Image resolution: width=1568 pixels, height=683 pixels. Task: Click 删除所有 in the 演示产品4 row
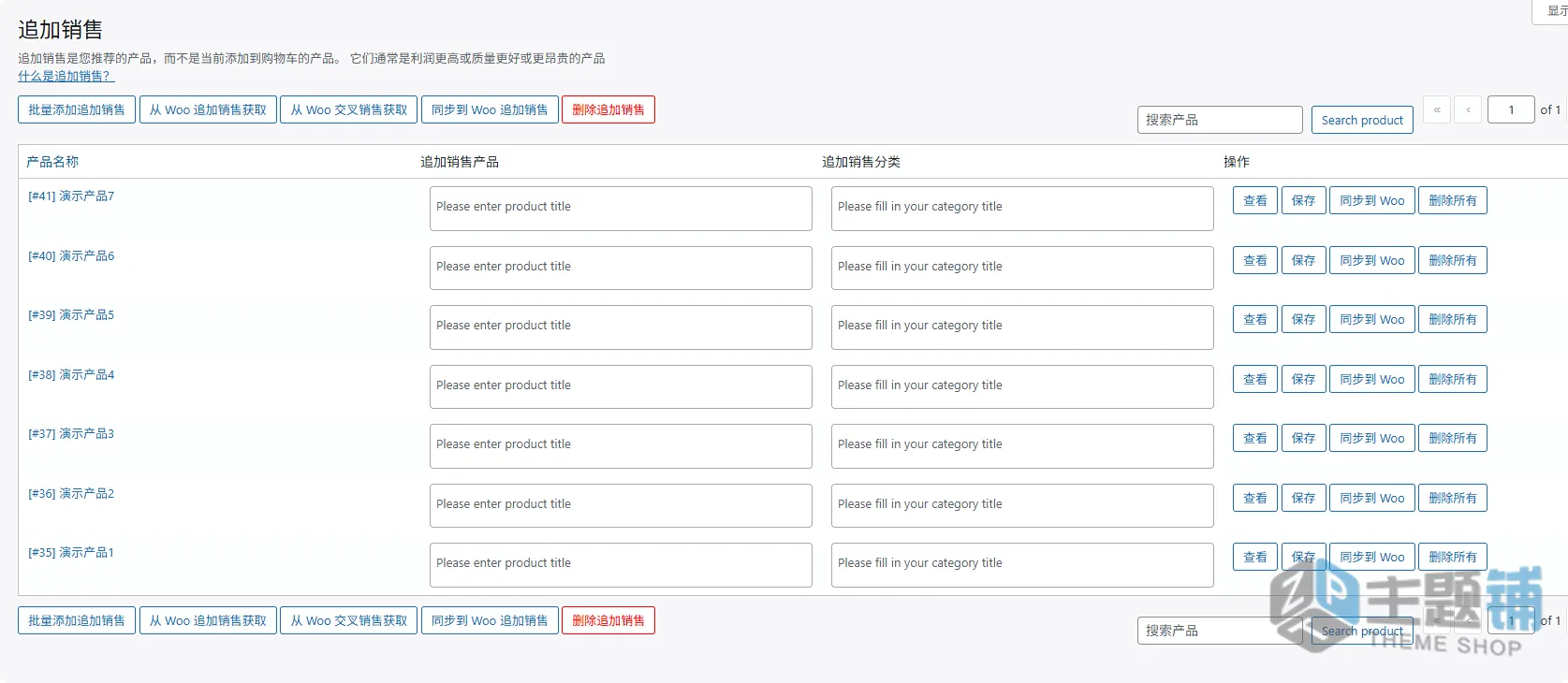pos(1453,379)
